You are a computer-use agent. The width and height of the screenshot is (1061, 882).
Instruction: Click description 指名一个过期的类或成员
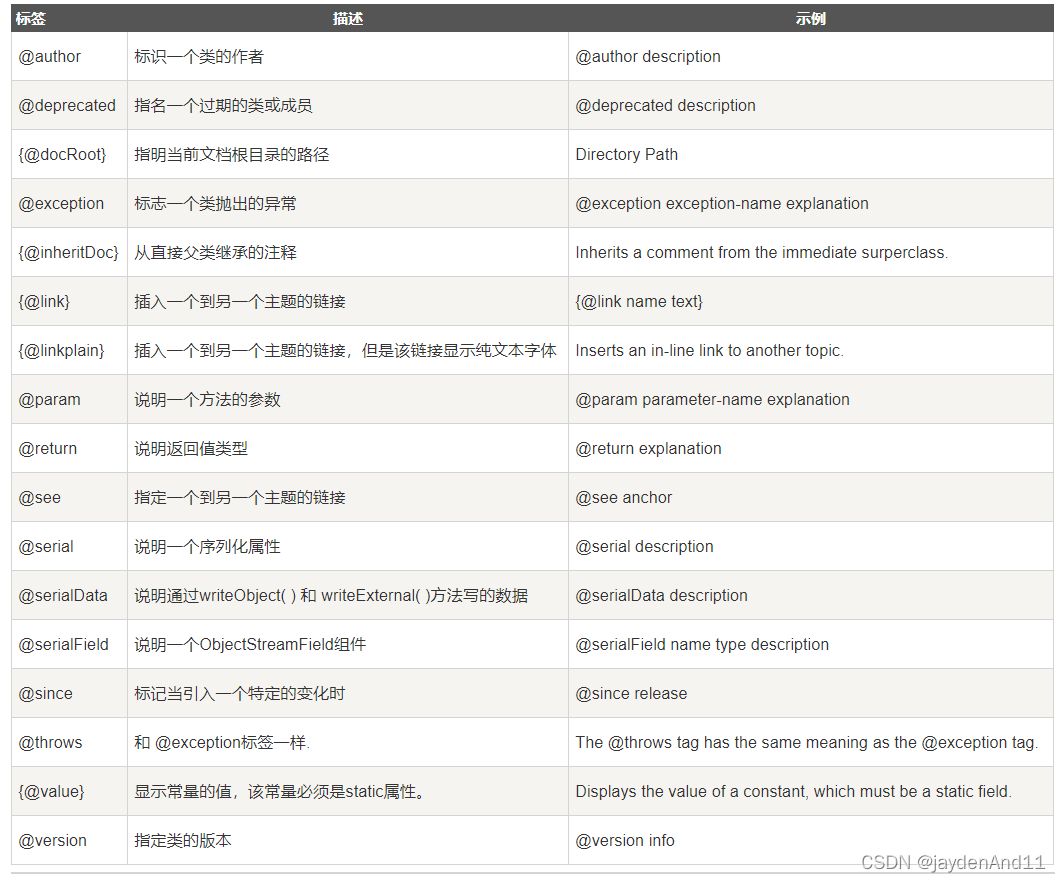[223, 106]
